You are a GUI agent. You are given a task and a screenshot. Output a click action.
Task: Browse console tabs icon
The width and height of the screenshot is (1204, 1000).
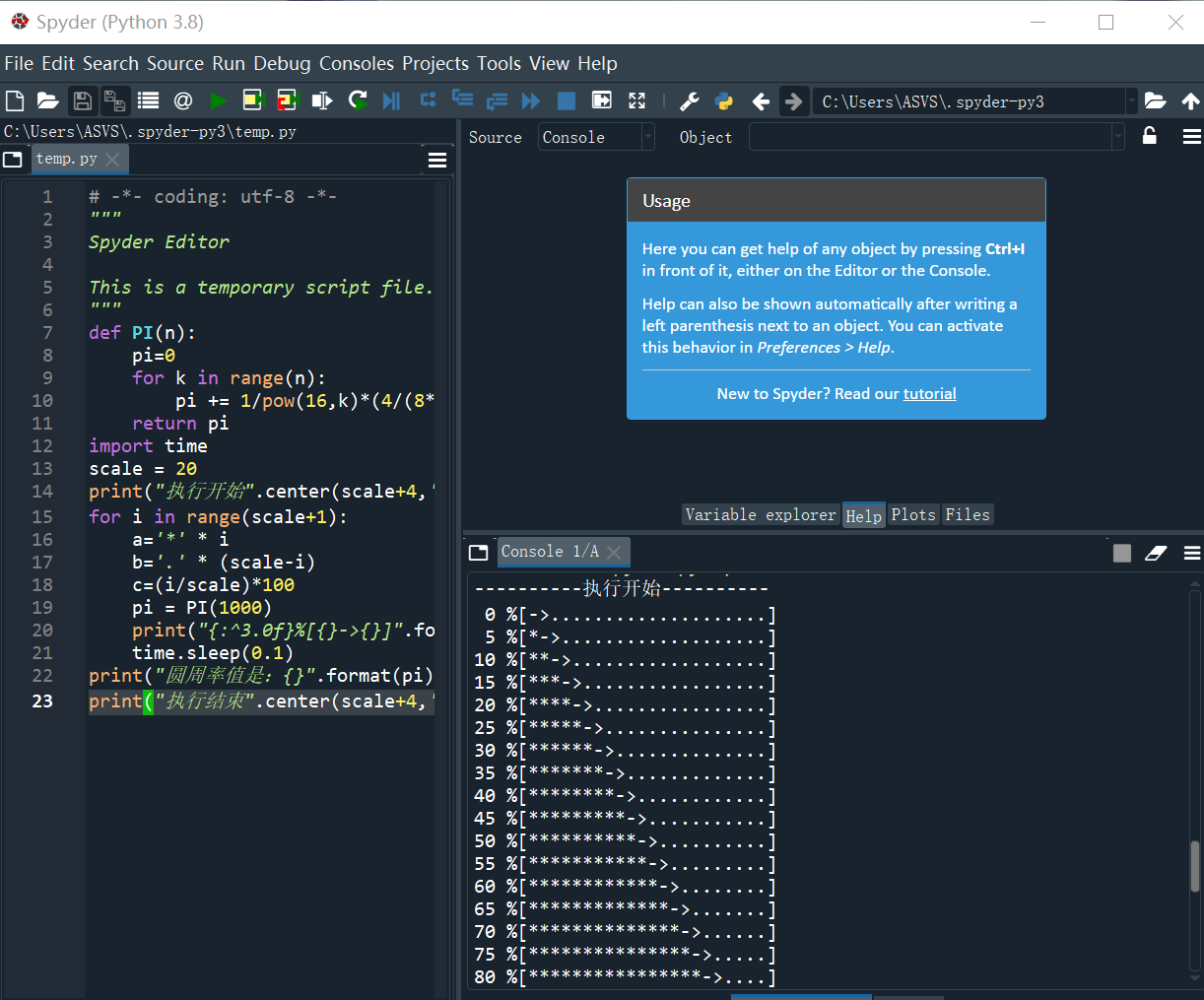479,553
